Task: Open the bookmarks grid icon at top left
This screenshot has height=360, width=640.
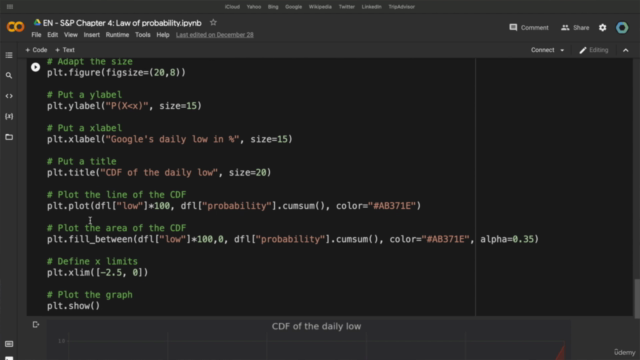Action: coord(10,7)
